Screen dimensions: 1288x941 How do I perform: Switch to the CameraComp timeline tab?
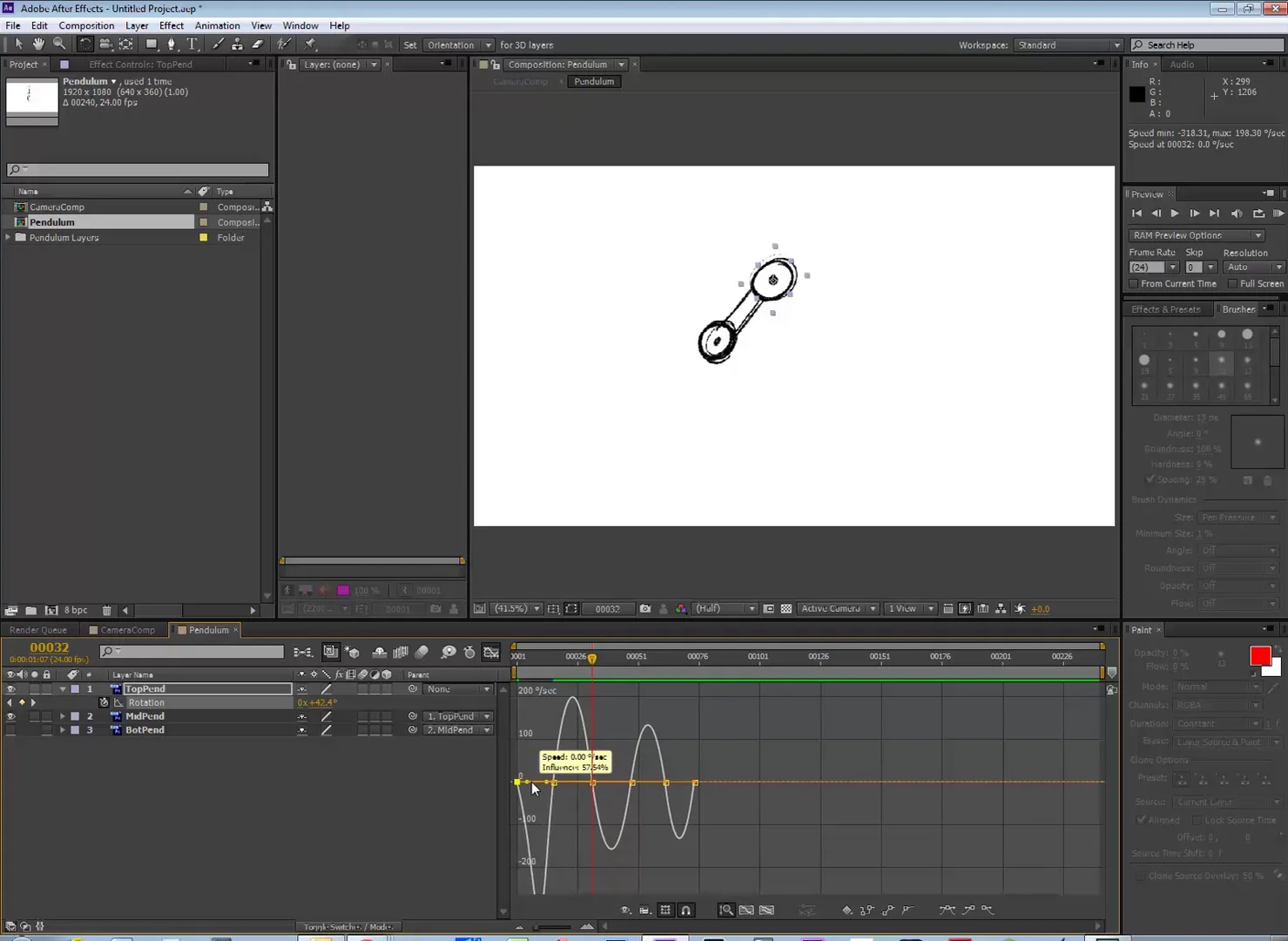pyautogui.click(x=127, y=630)
